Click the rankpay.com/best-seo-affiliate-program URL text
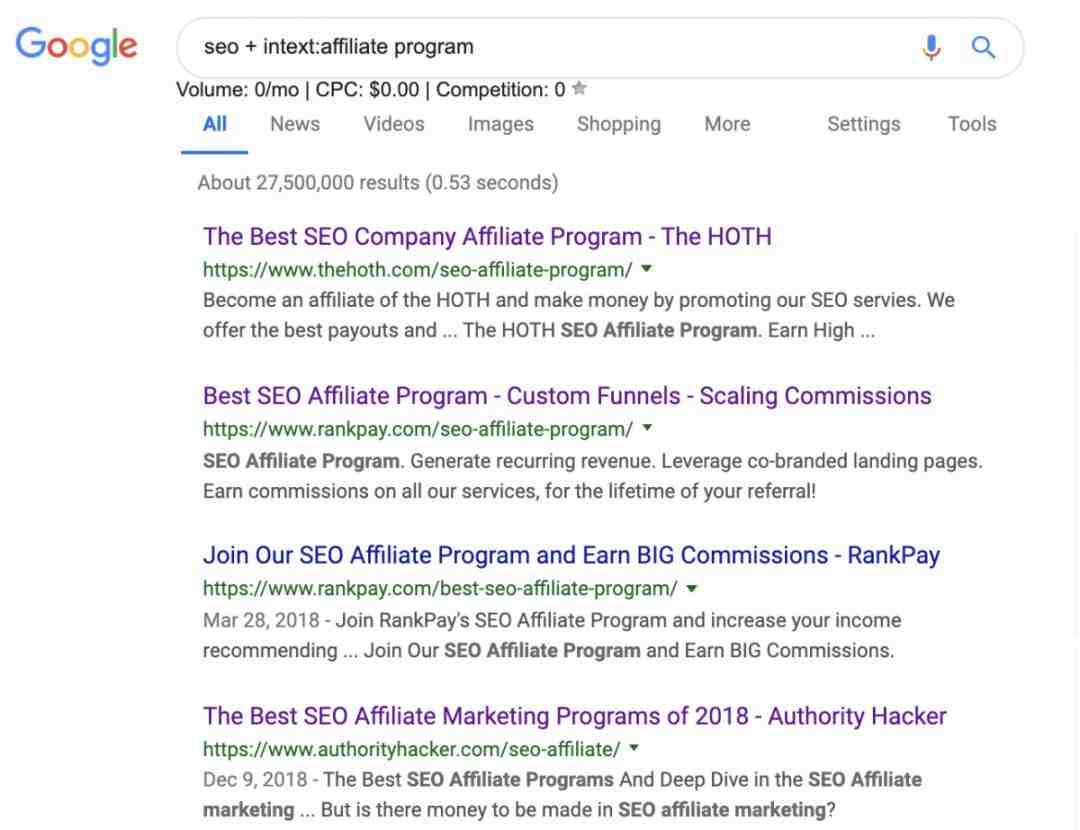Viewport: 1080px width, 830px height. [440, 589]
